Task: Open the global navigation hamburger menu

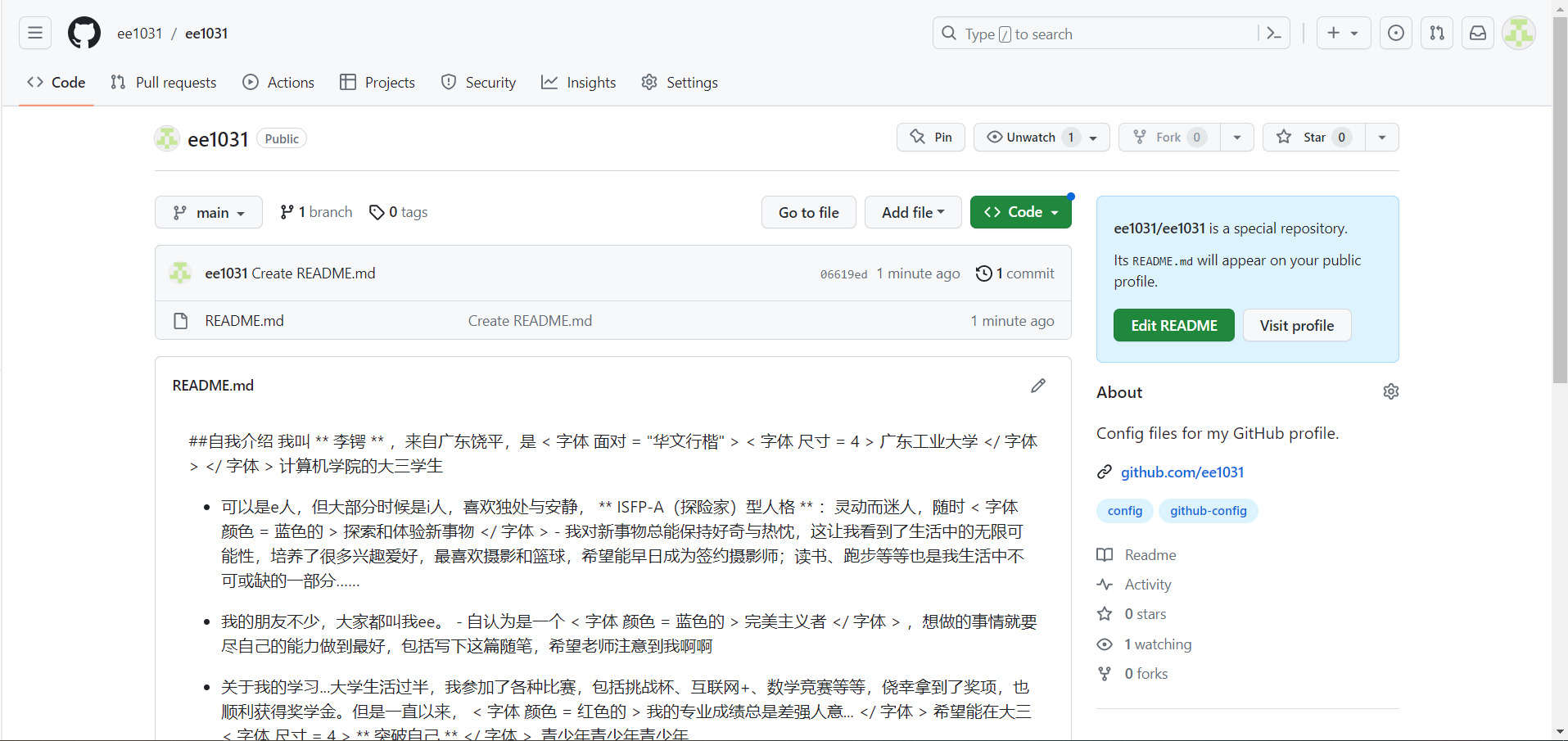Action: coord(35,33)
